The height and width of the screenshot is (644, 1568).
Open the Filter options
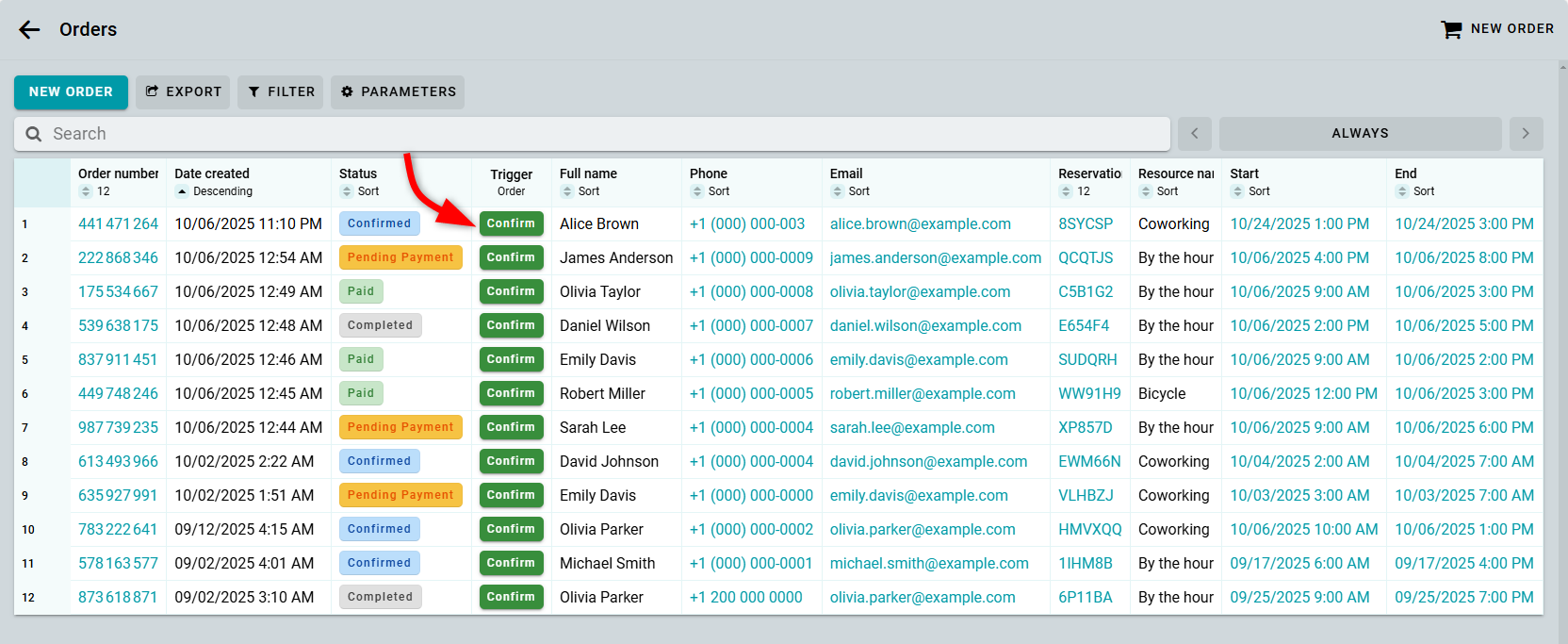point(280,91)
